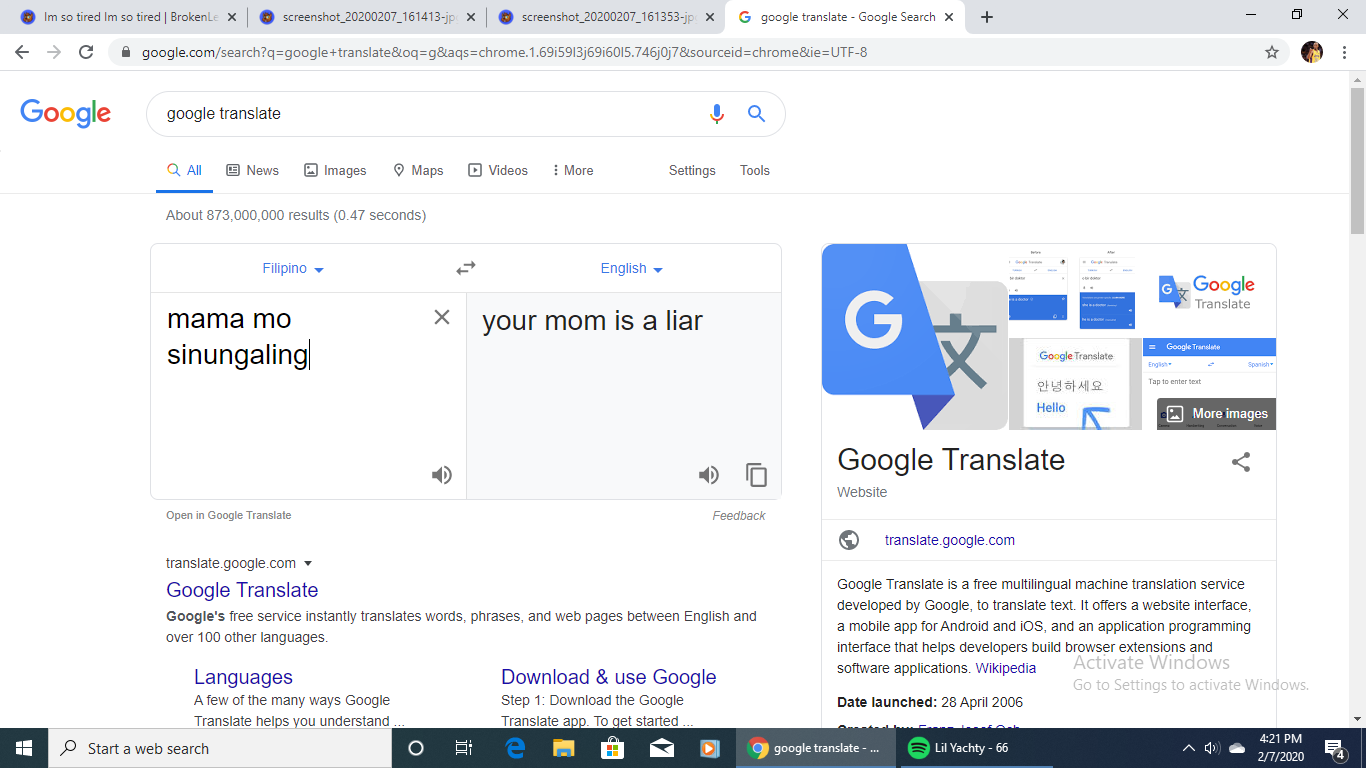Screen dimensions: 1366x768
Task: Click the More images button
Action: pos(1217,414)
